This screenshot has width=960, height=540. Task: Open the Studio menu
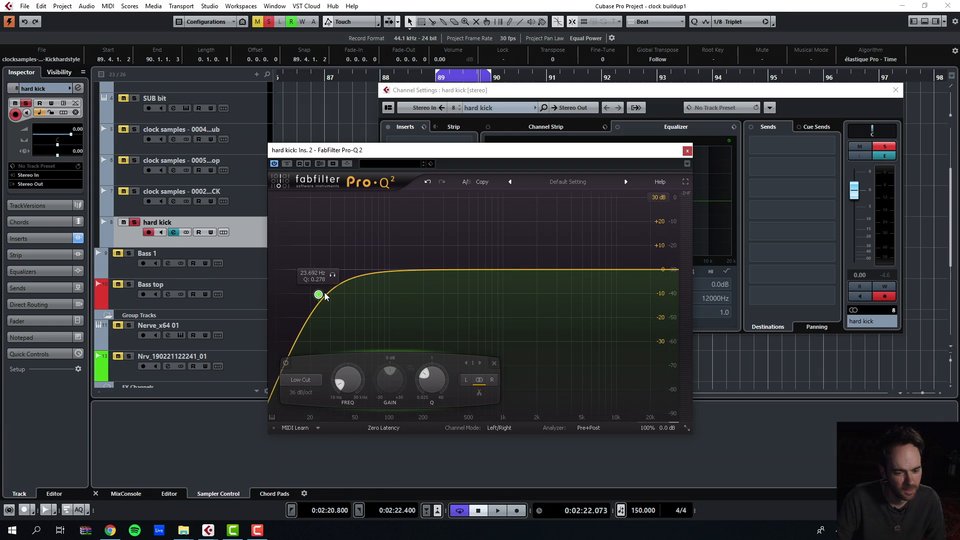click(209, 6)
